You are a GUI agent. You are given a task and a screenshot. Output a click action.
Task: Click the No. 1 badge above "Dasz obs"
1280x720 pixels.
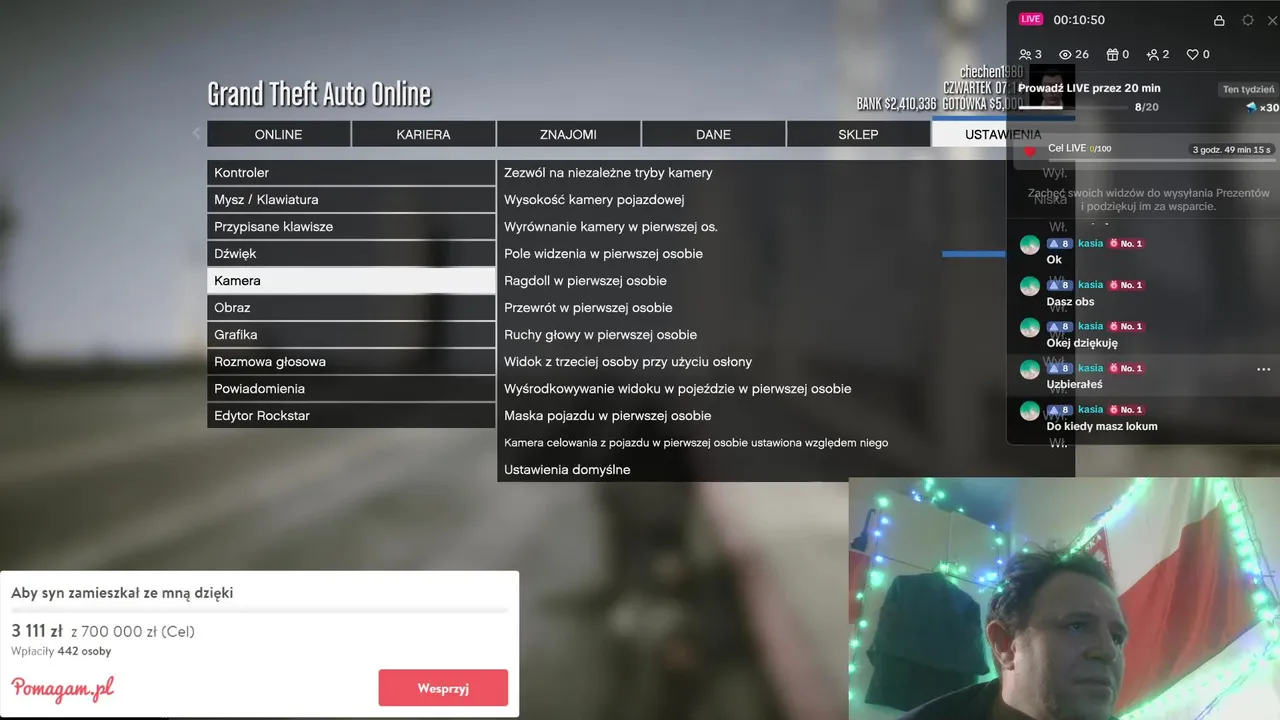click(x=1125, y=285)
